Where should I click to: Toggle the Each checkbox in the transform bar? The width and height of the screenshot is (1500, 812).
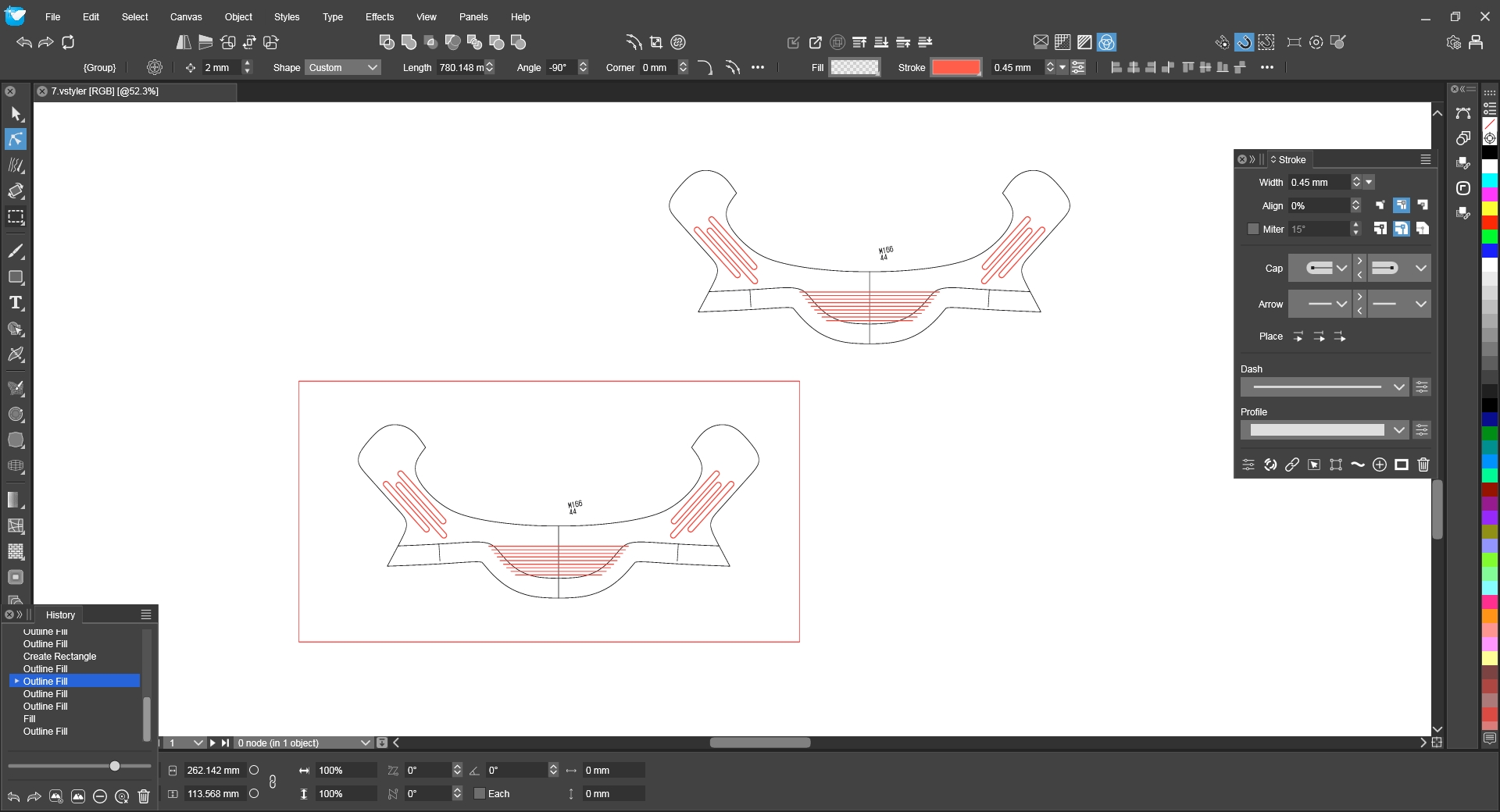point(480,793)
